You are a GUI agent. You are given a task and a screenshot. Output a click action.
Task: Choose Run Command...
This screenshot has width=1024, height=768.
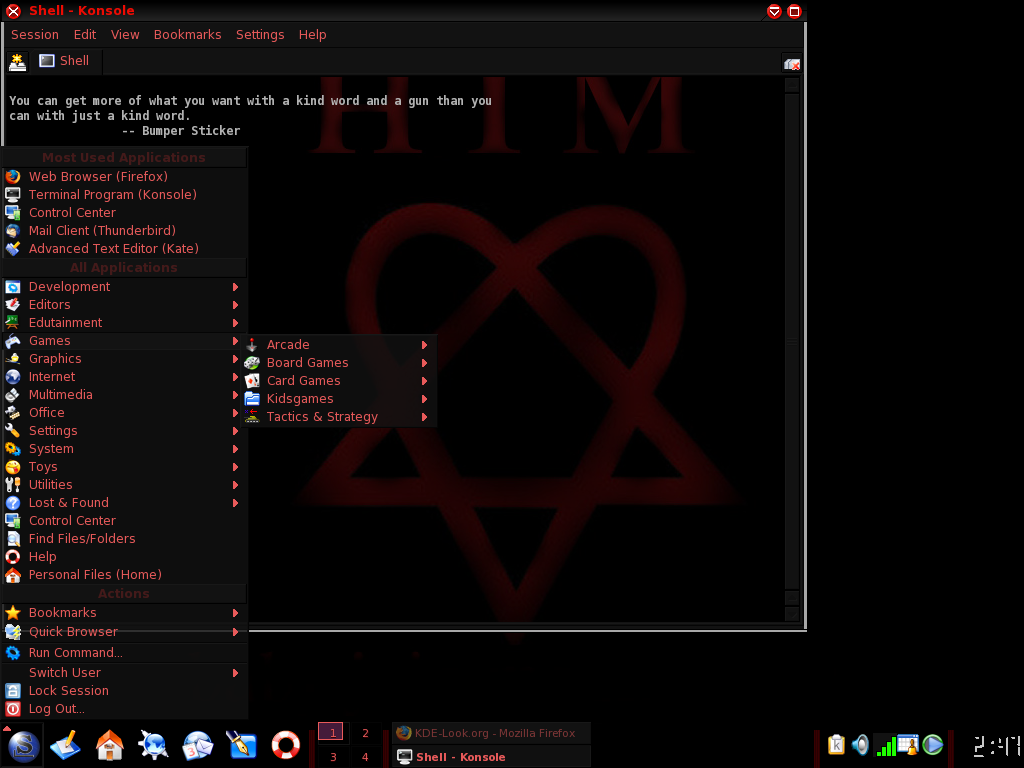(x=124, y=653)
